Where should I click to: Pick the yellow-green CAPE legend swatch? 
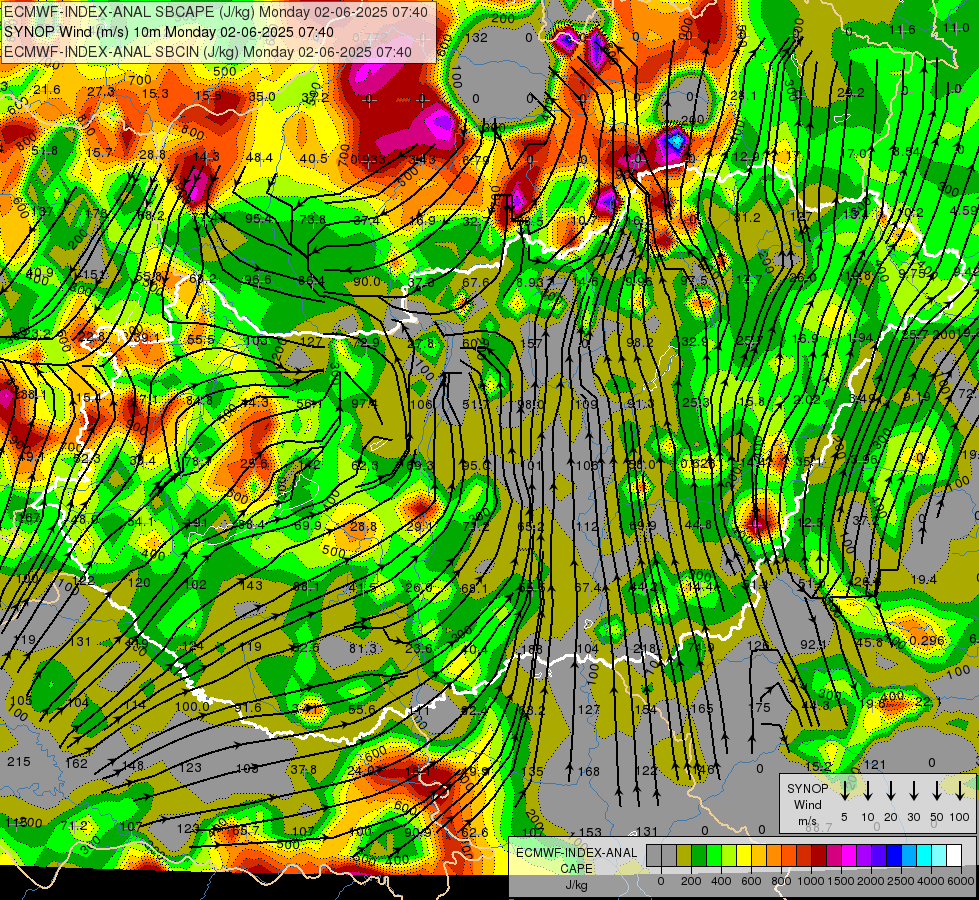(729, 856)
